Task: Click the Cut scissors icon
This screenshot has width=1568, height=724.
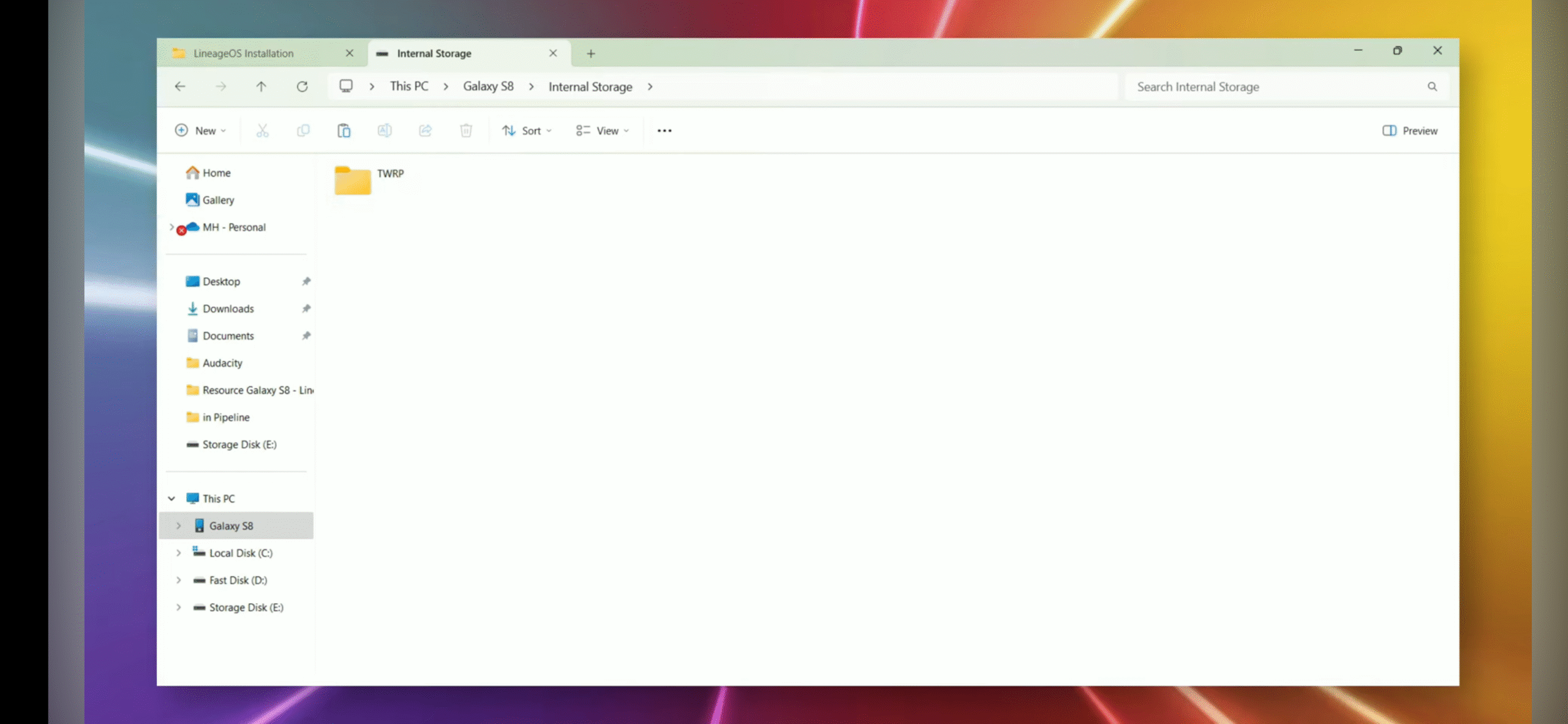Action: (x=262, y=130)
